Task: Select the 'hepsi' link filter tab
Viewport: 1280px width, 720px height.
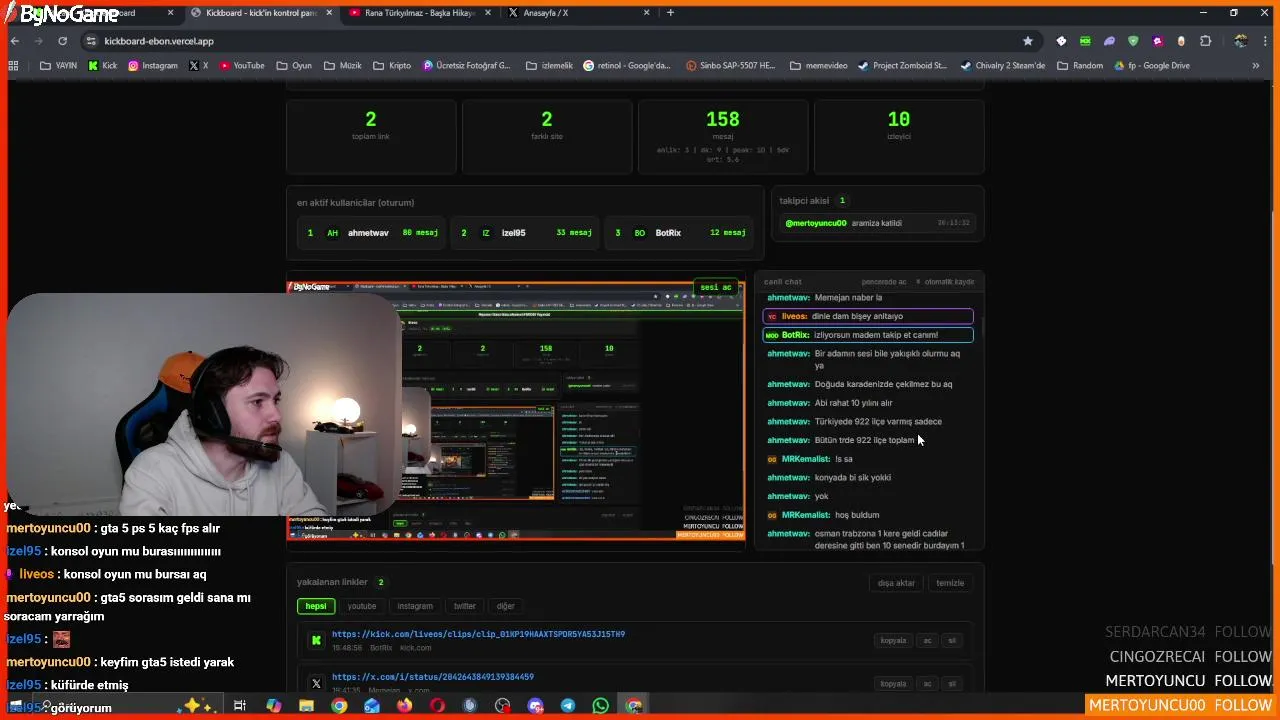Action: [316, 606]
